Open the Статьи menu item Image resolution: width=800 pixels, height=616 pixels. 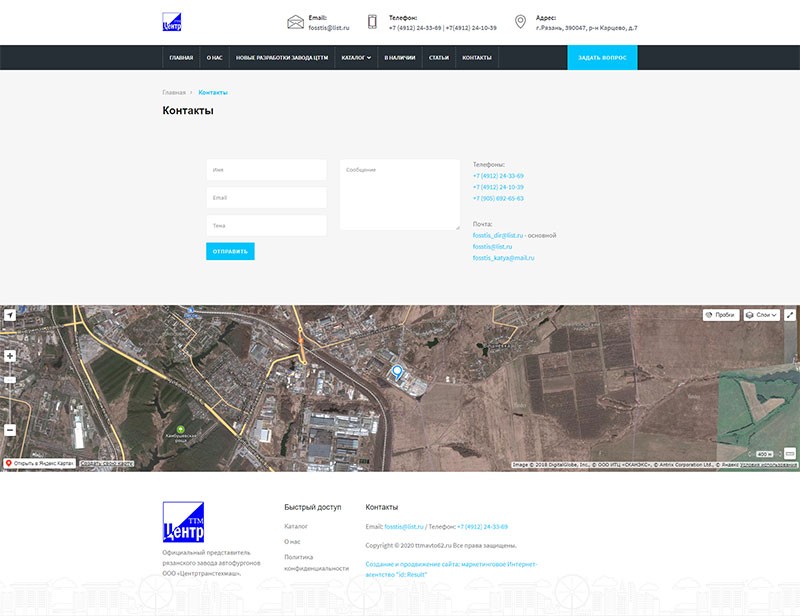coord(439,58)
